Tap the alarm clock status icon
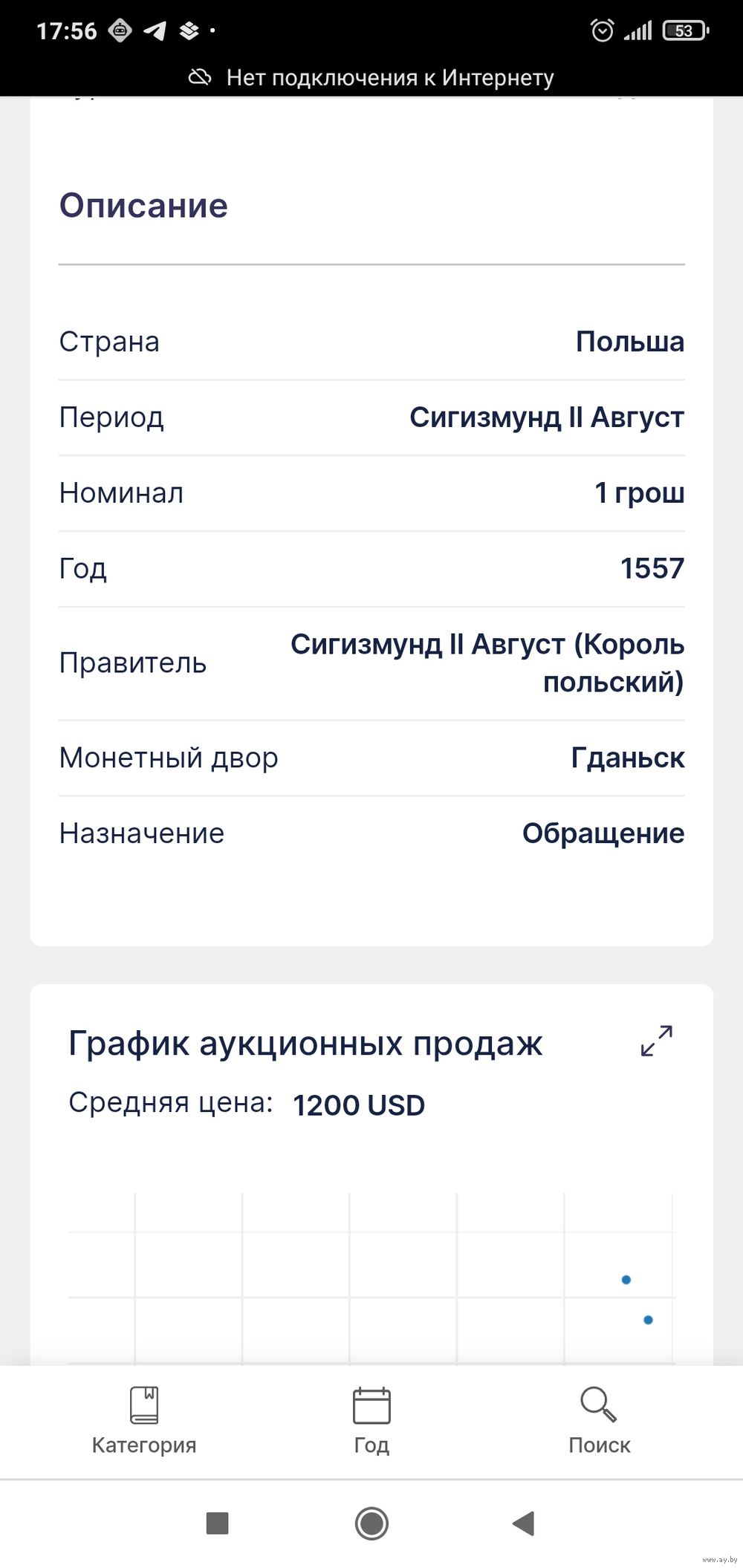The height and width of the screenshot is (1568, 743). 602,30
